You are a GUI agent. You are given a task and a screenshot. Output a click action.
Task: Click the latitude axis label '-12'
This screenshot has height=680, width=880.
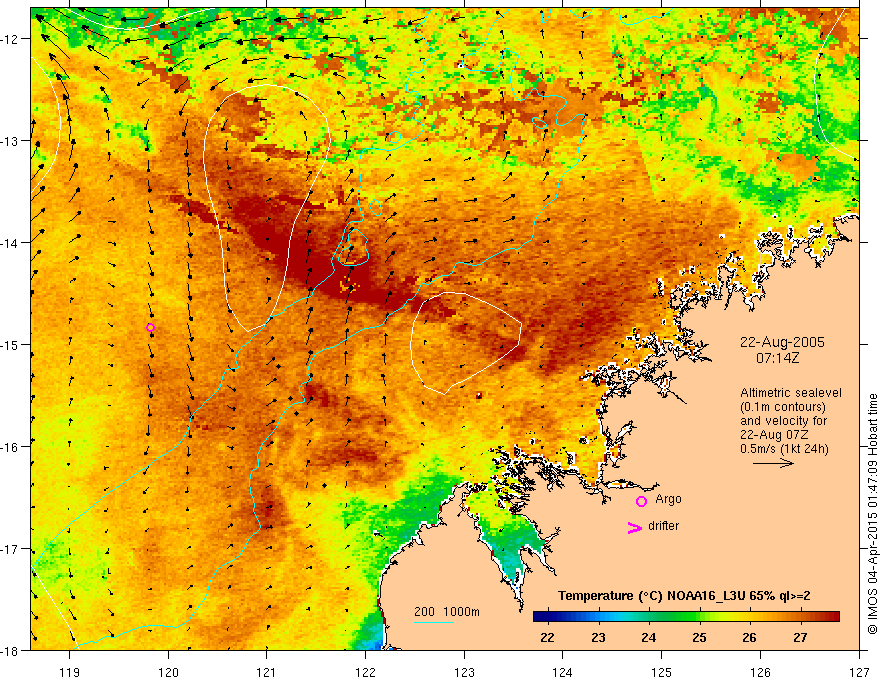click(11, 39)
